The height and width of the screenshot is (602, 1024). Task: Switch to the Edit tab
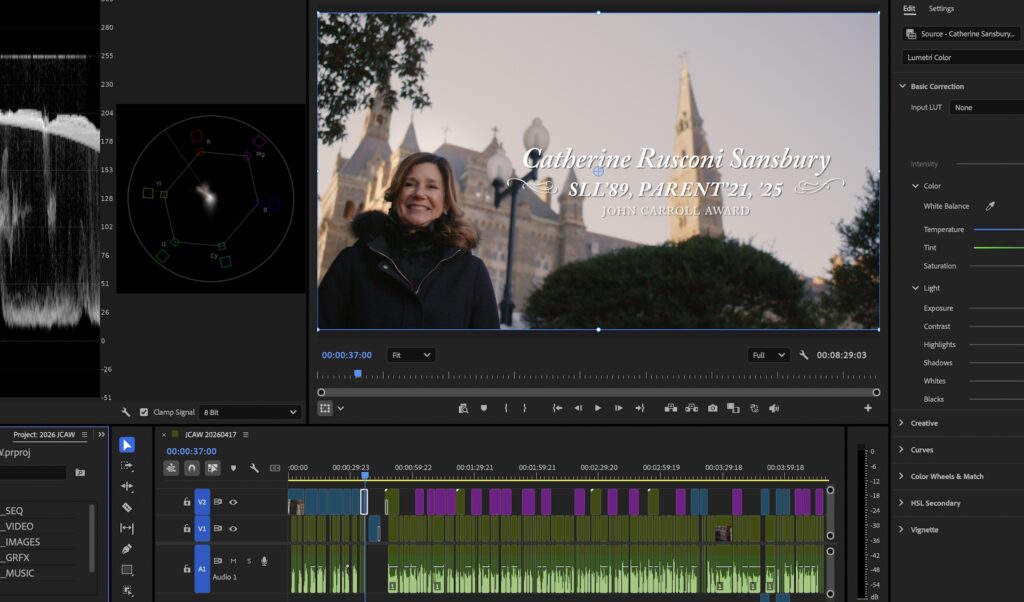909,8
